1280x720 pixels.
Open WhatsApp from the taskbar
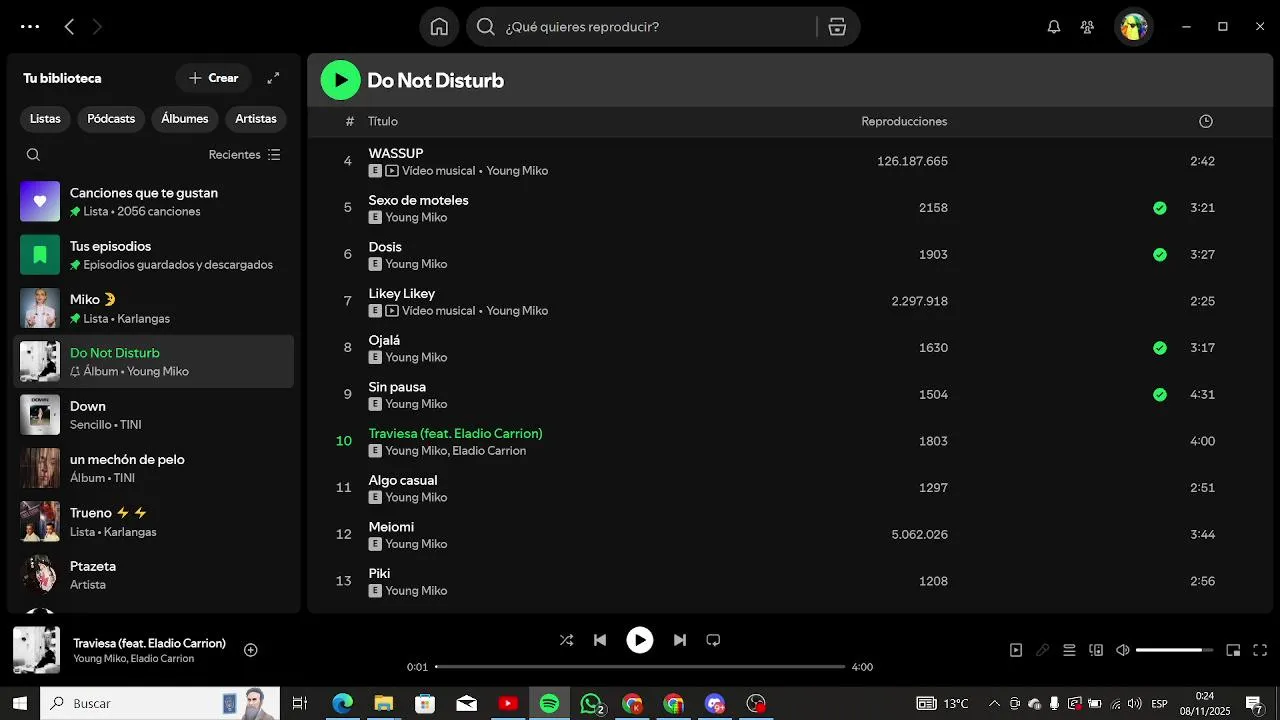click(592, 704)
